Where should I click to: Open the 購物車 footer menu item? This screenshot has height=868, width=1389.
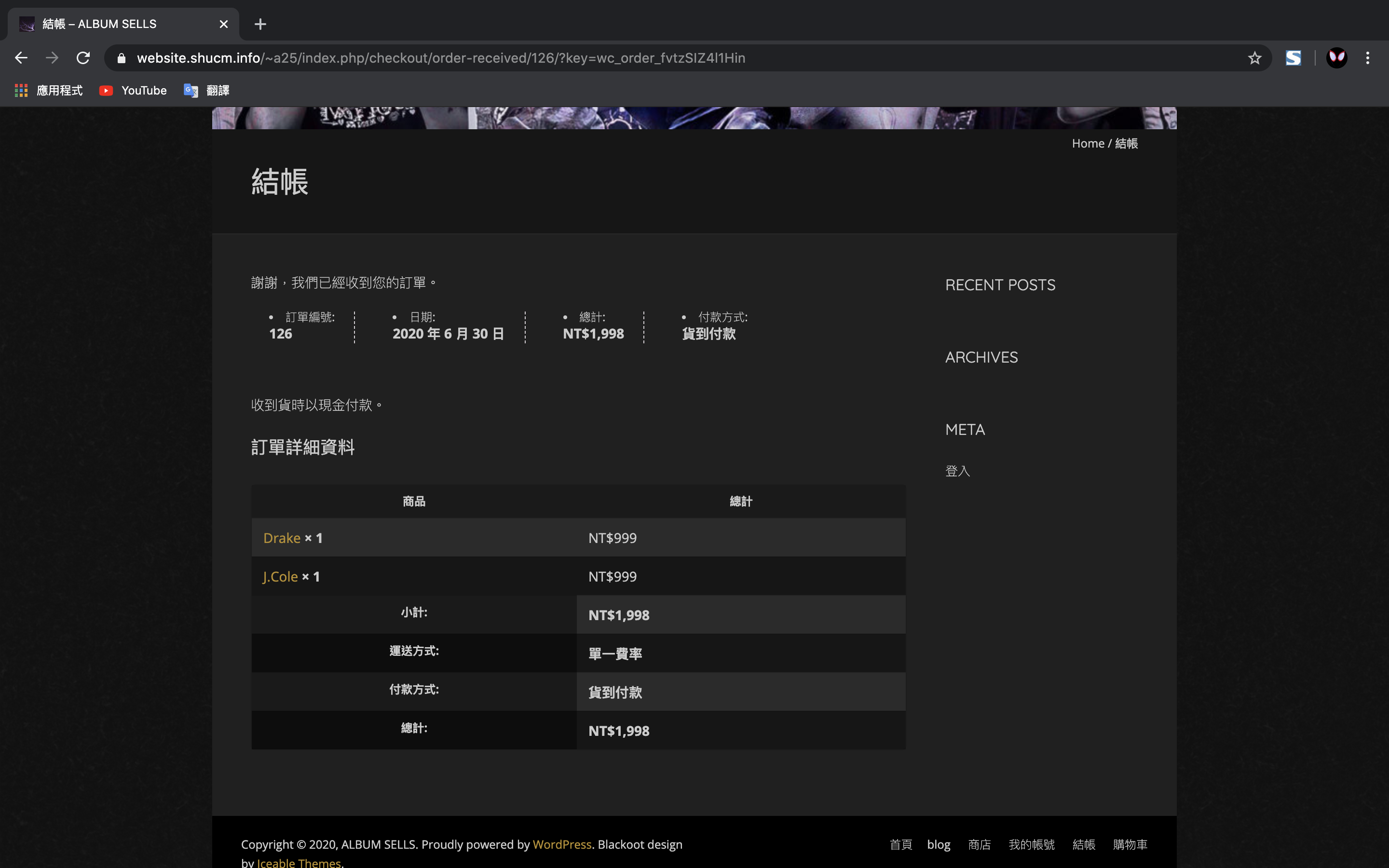coord(1130,844)
